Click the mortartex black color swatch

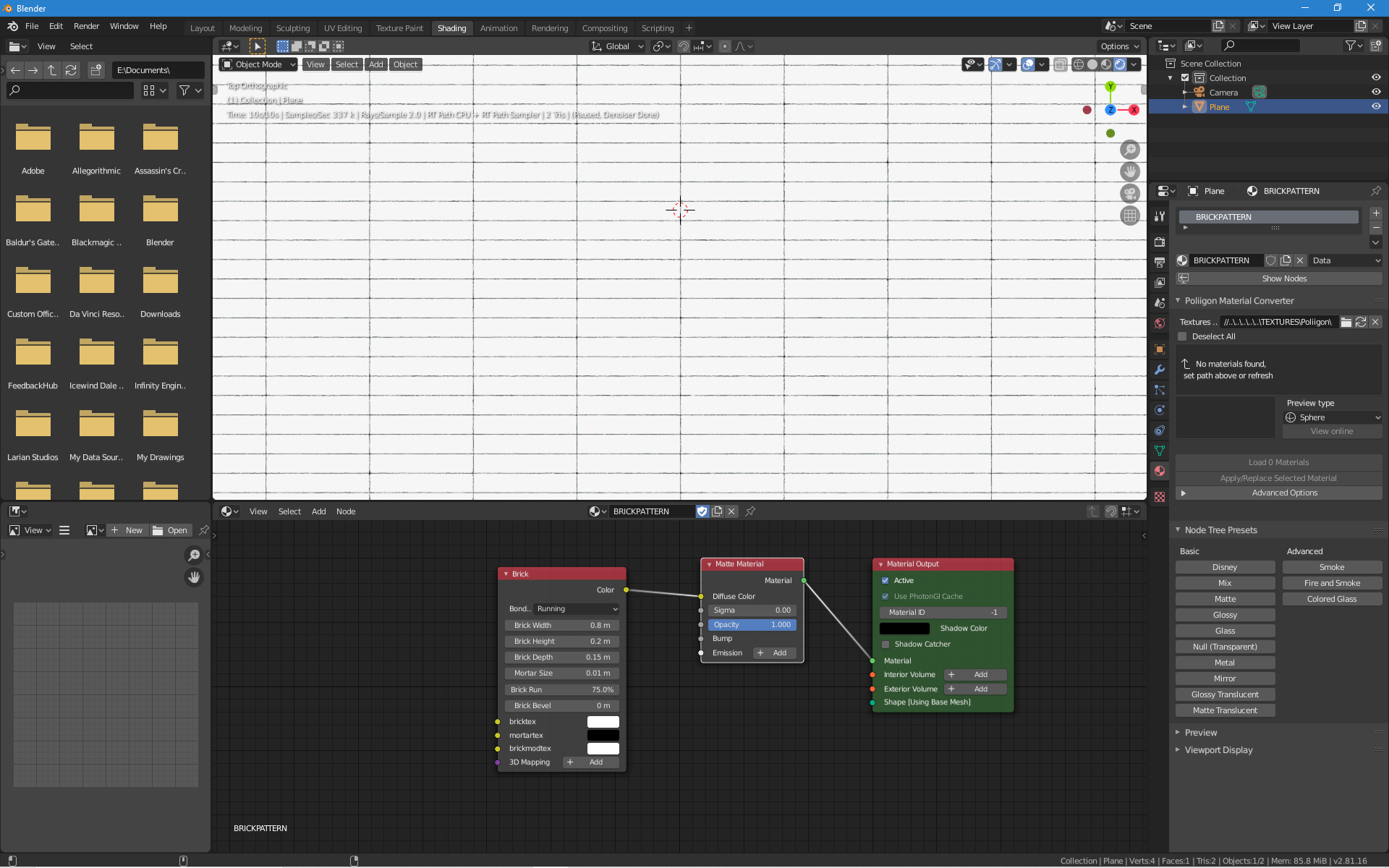[603, 735]
